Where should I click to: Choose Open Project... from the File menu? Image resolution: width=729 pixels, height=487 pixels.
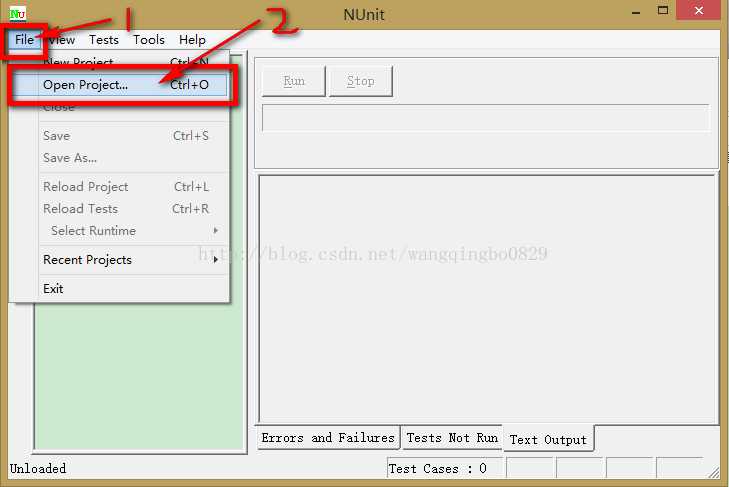click(x=120, y=85)
